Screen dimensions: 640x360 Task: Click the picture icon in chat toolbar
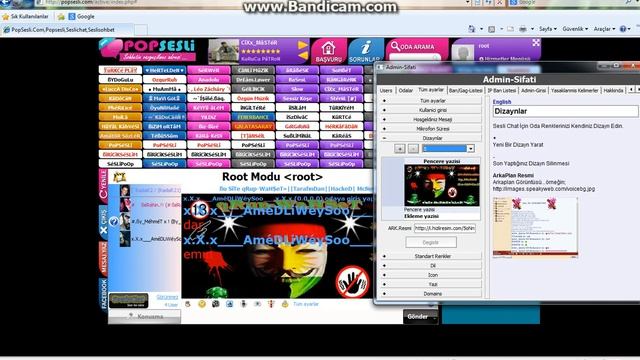229,304
